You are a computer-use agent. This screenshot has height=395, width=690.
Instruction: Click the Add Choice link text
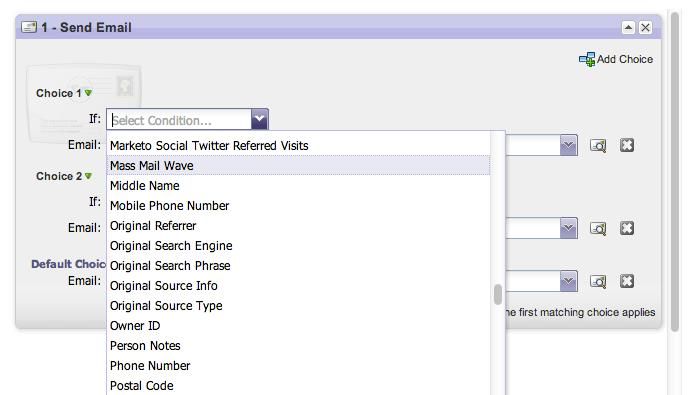click(625, 59)
